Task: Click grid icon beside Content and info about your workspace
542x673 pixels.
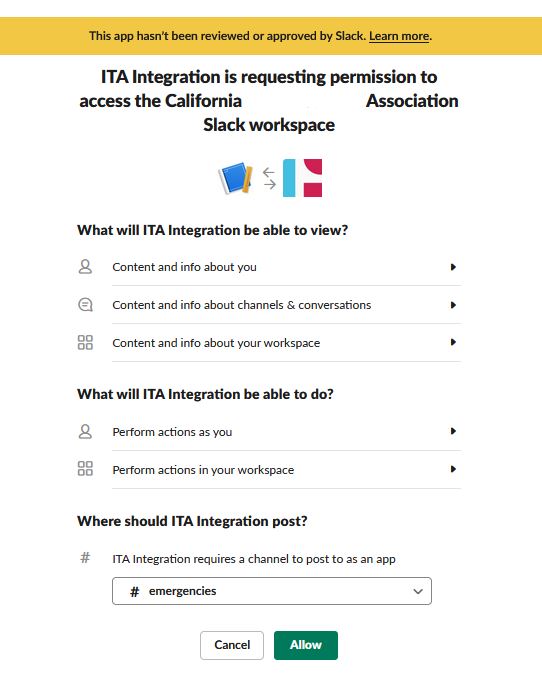Action: tap(85, 343)
